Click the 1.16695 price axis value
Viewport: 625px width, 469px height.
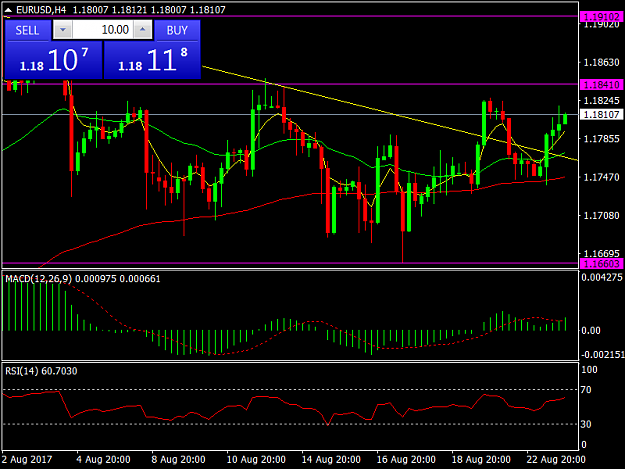pyautogui.click(x=601, y=253)
